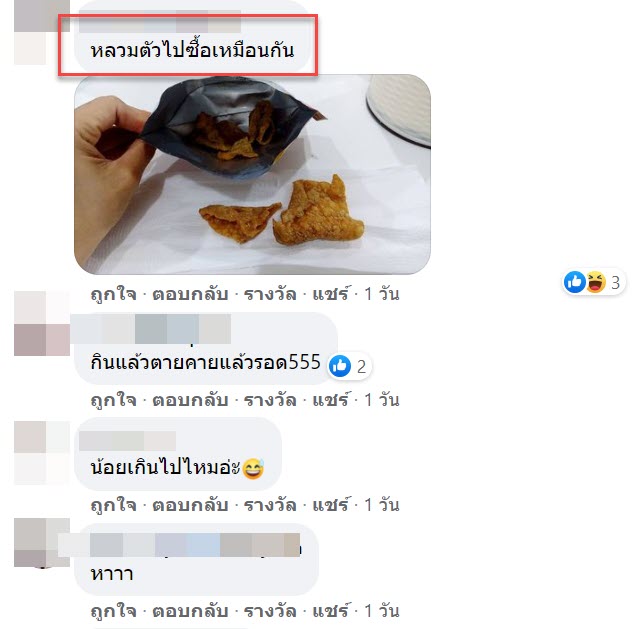Click รางวัล under the น้อยเกินไปไหมอ่ะ comment
This screenshot has height=629, width=636.
270,505
